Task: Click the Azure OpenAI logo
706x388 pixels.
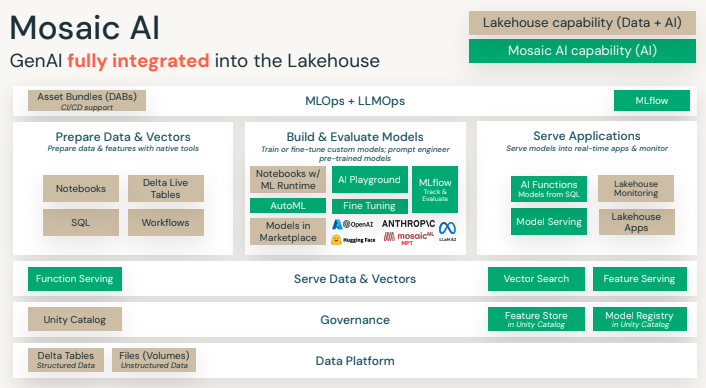Action: [x=337, y=224]
